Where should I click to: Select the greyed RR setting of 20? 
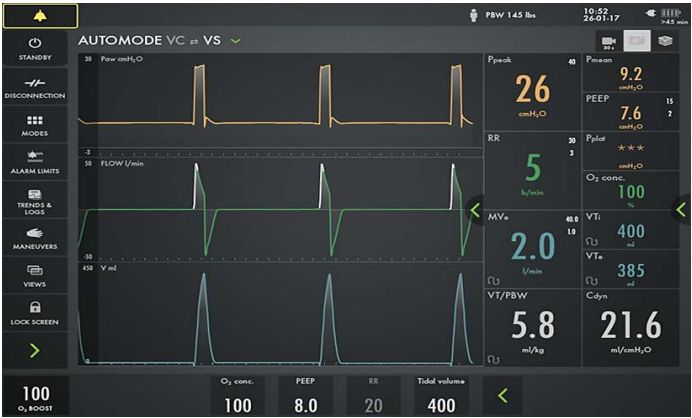pyautogui.click(x=373, y=396)
